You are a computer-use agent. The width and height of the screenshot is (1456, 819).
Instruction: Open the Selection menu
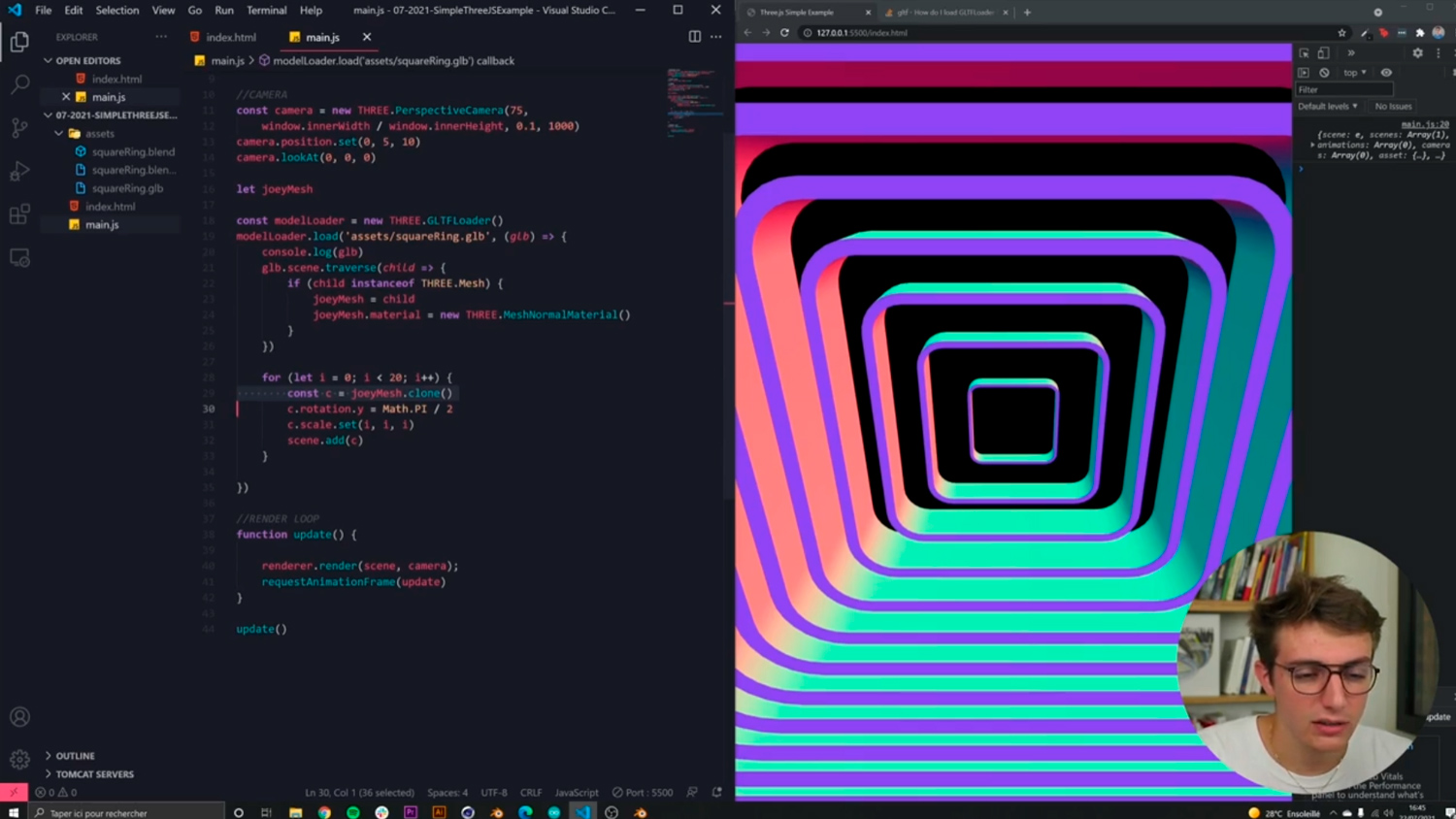[117, 11]
